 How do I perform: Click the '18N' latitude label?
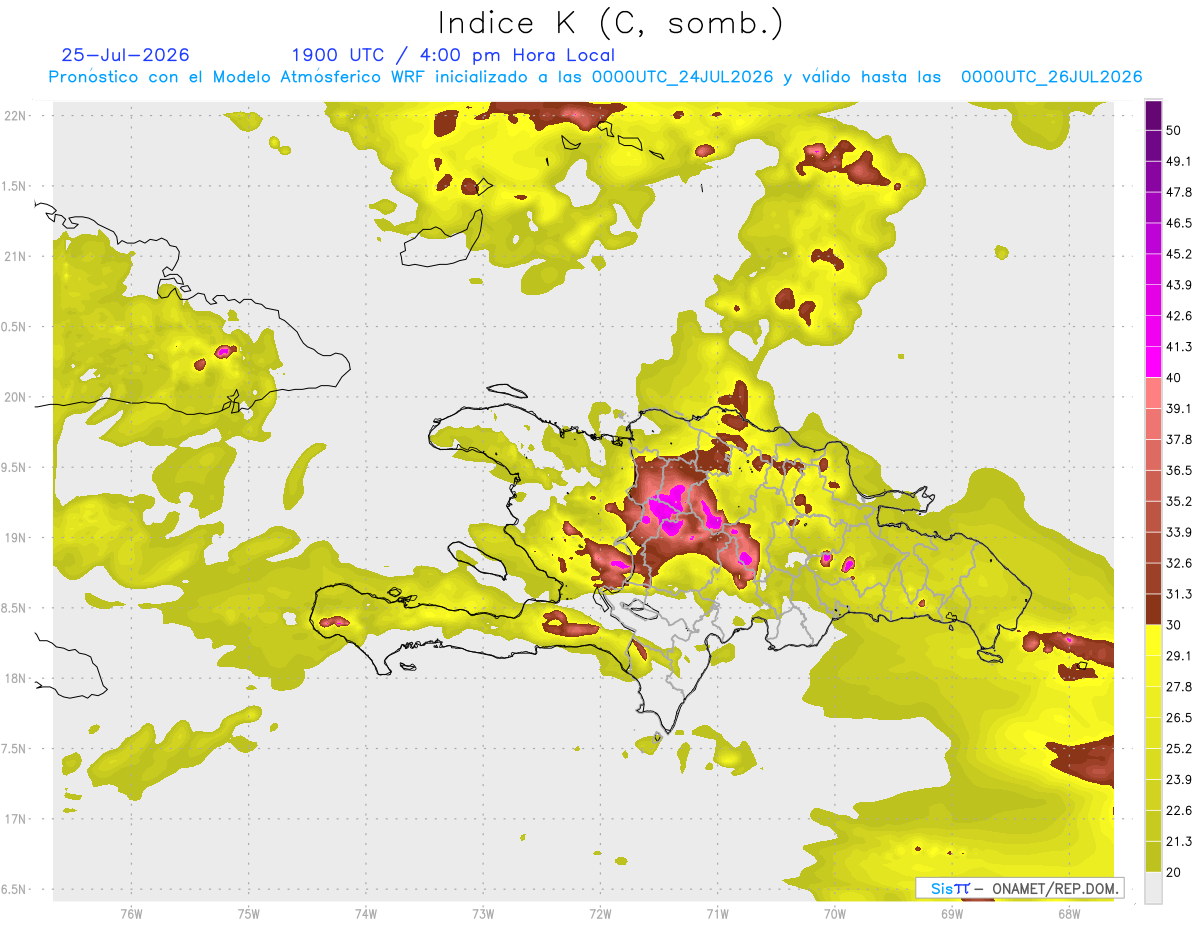point(15,678)
